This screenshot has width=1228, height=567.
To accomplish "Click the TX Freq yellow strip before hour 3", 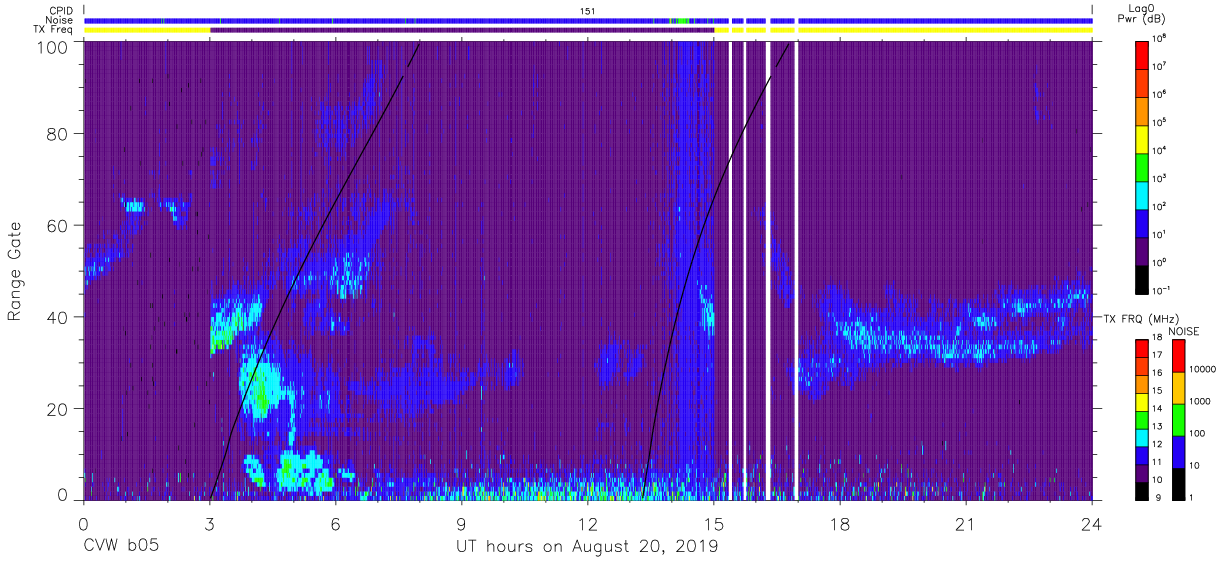I will pos(147,30).
